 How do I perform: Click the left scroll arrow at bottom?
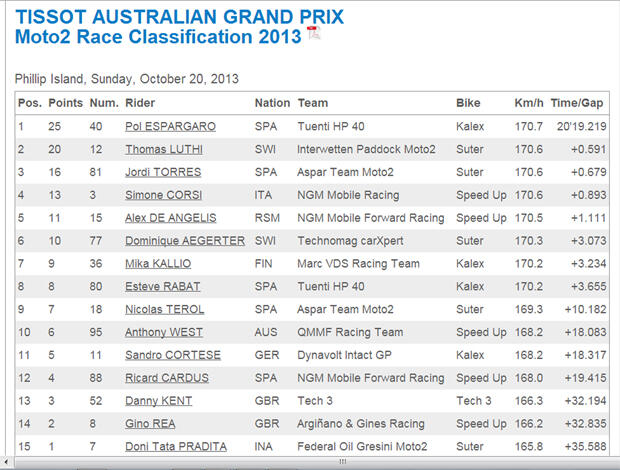6,461
